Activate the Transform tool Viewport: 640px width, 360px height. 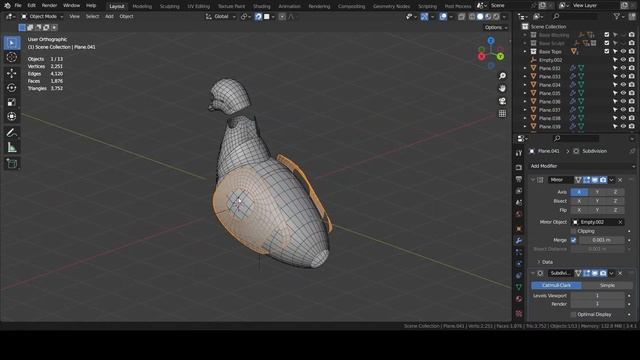[x=12, y=116]
